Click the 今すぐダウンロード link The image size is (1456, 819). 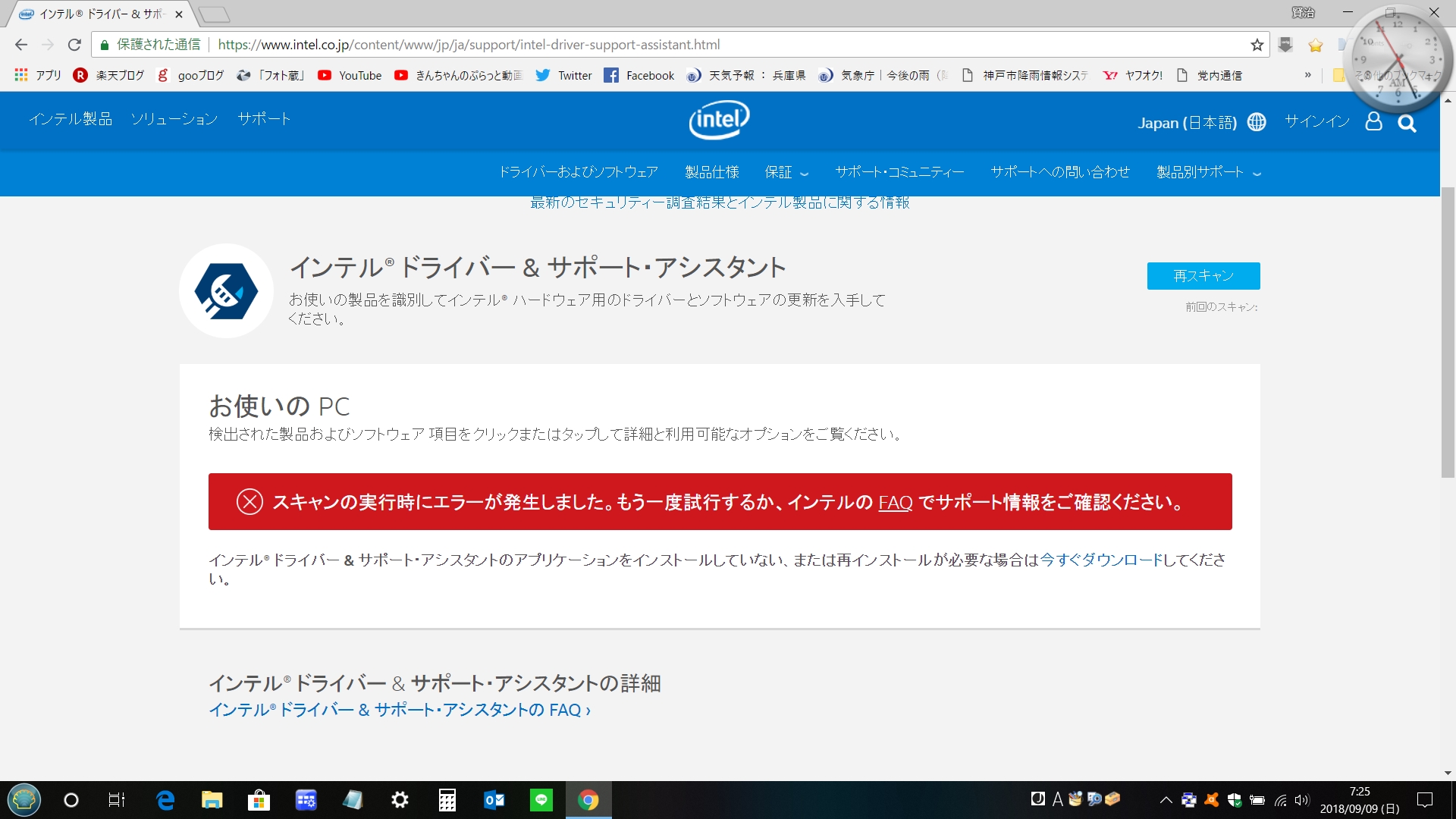[1100, 560]
